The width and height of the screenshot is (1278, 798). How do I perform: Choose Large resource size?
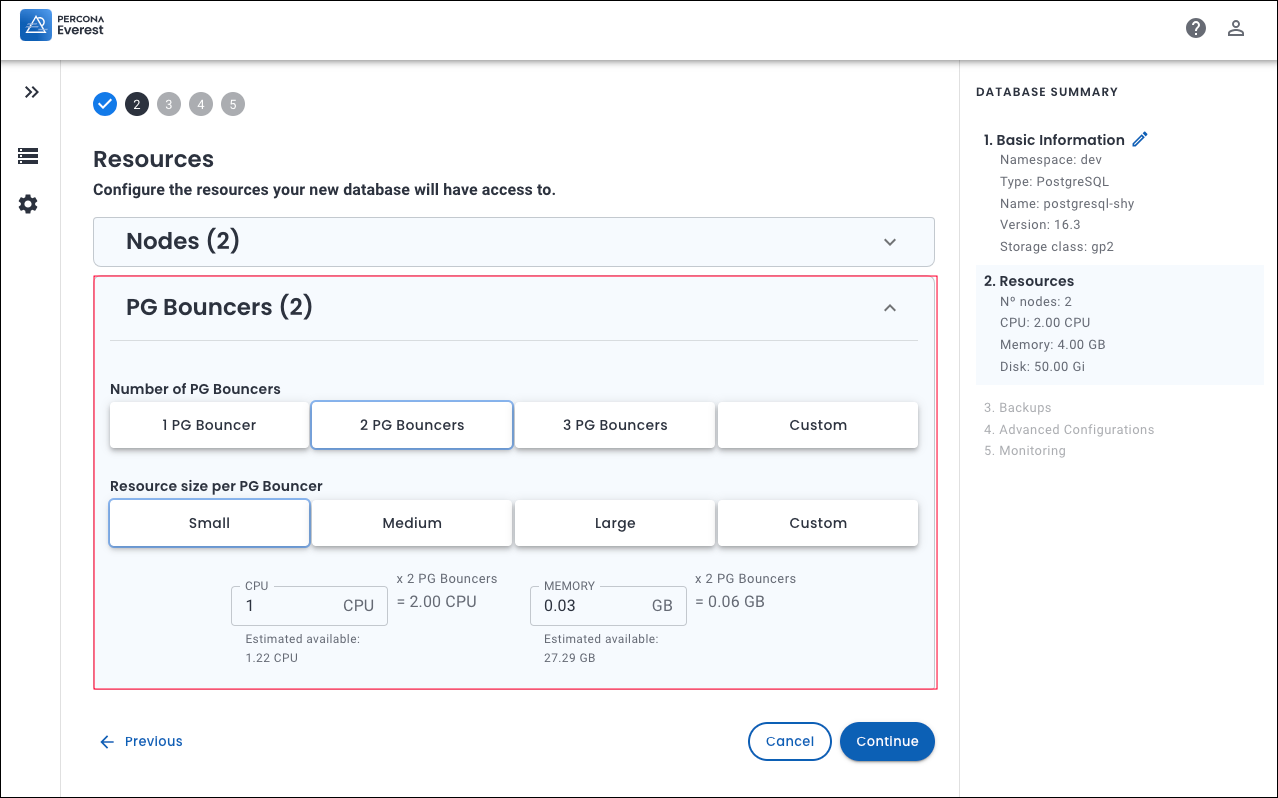click(615, 523)
